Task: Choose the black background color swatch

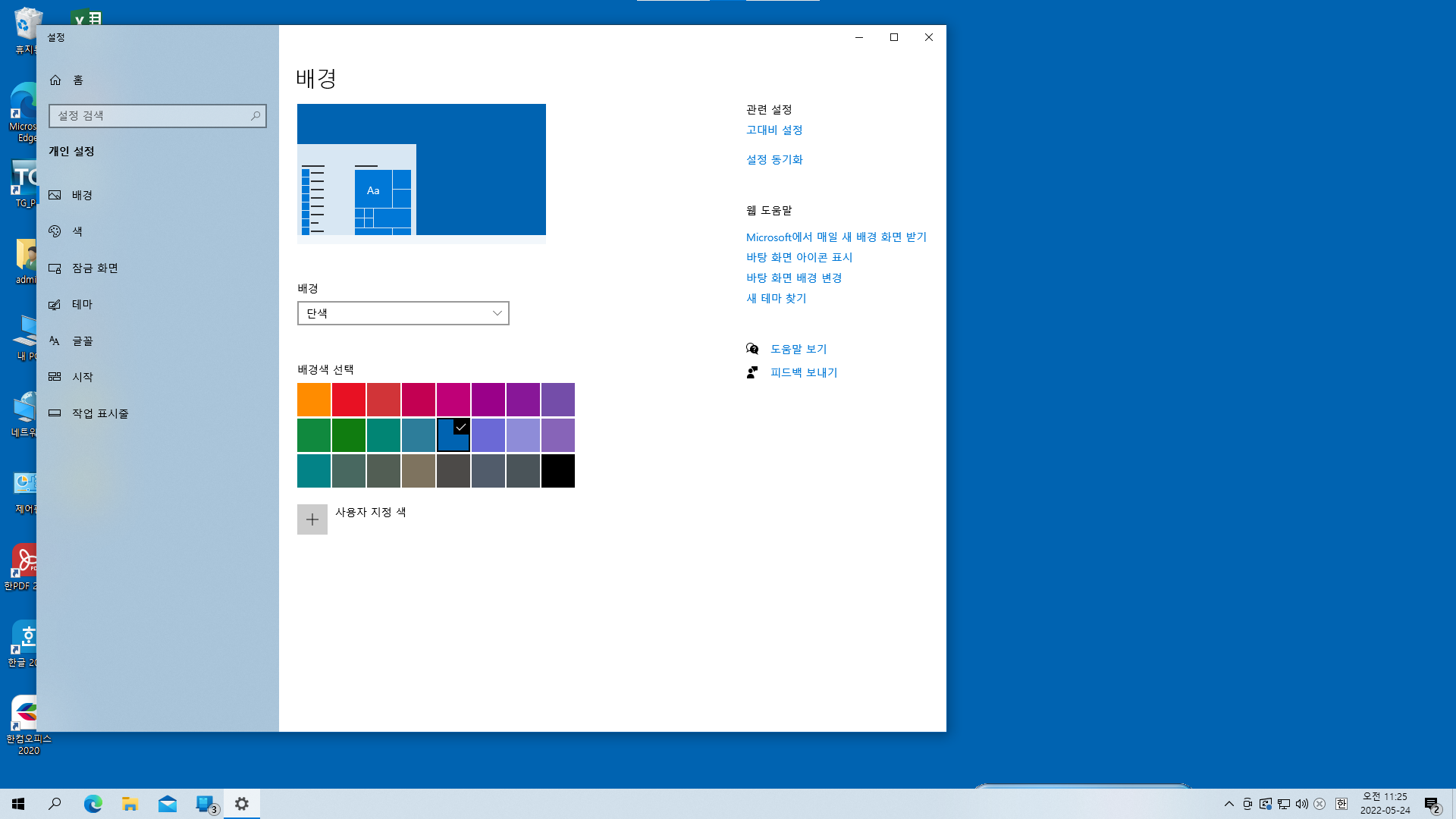Action: 558,471
